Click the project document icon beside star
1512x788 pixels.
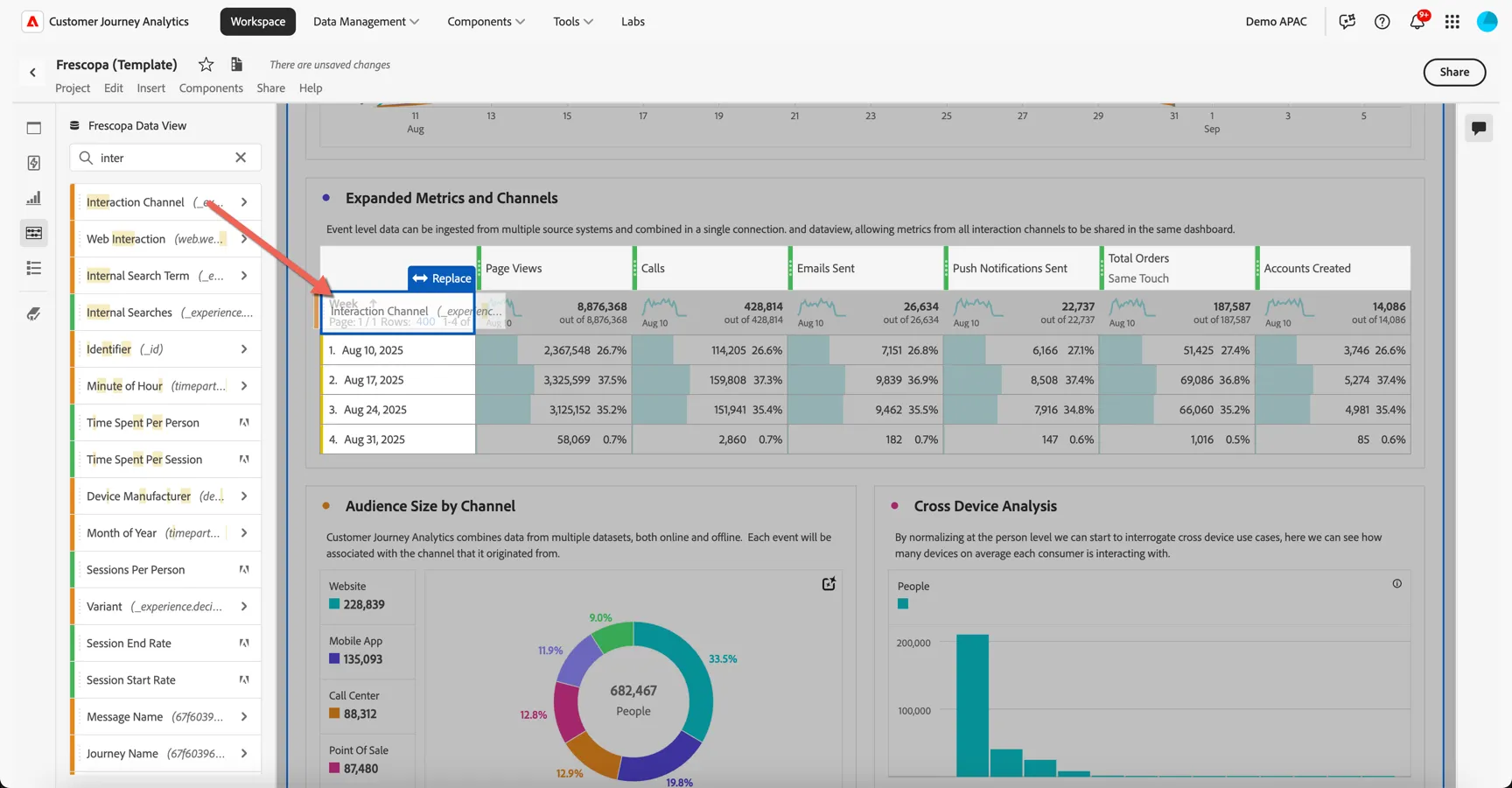(236, 64)
